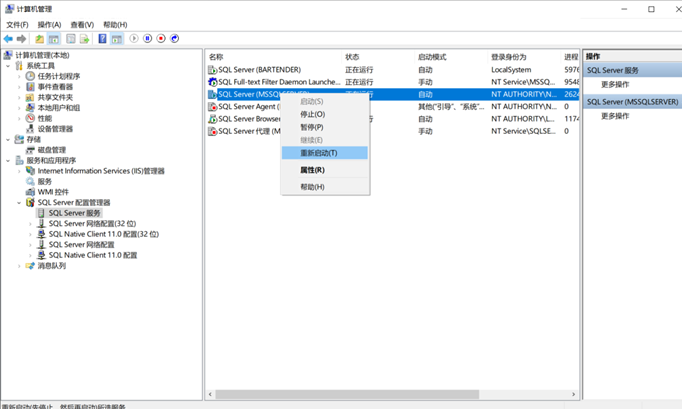Click the Restart service toolbar icon
682x409 pixels.
174,39
